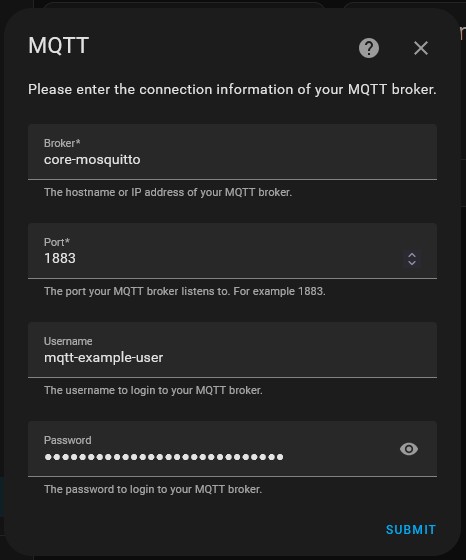The height and width of the screenshot is (560, 466).
Task: Click the password login helper text
Action: click(x=153, y=489)
